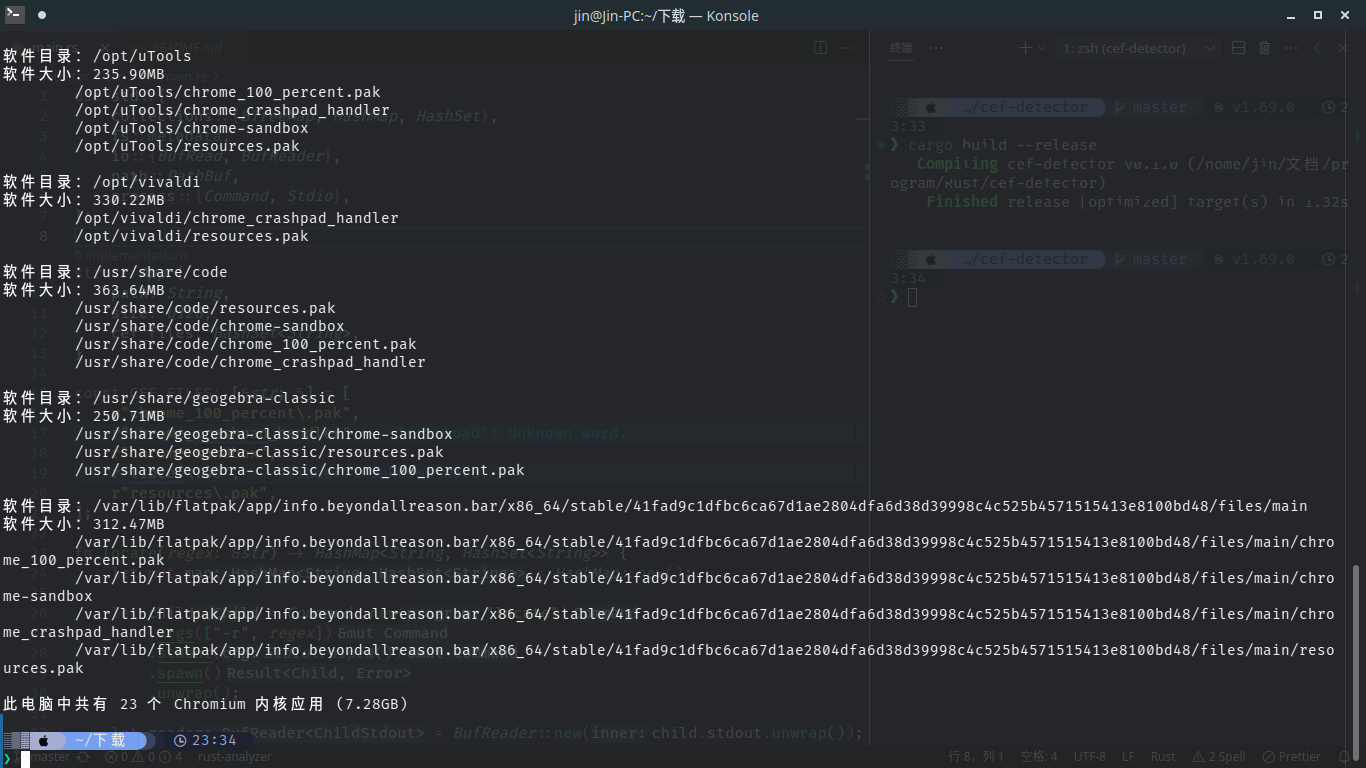Click '软件目录: /usr/share/geogebra-classic' line
Viewport: 1366px width, 768px height.
(169, 398)
